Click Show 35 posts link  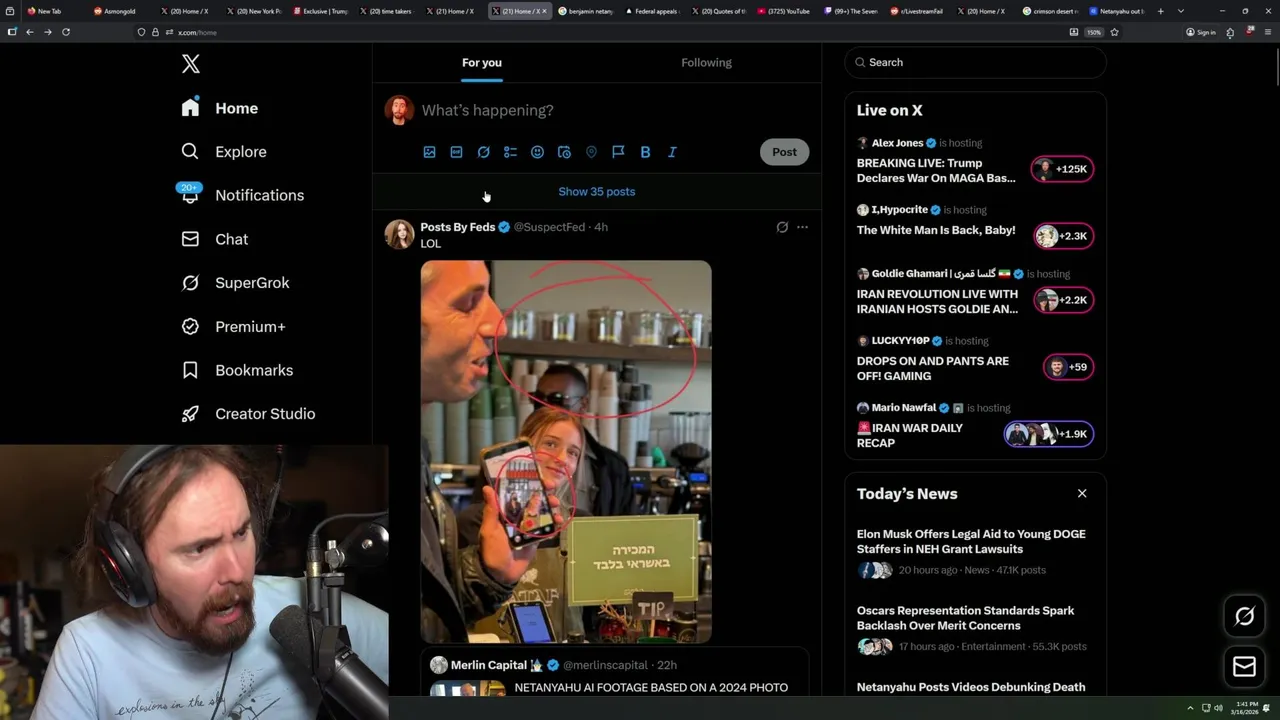point(597,192)
